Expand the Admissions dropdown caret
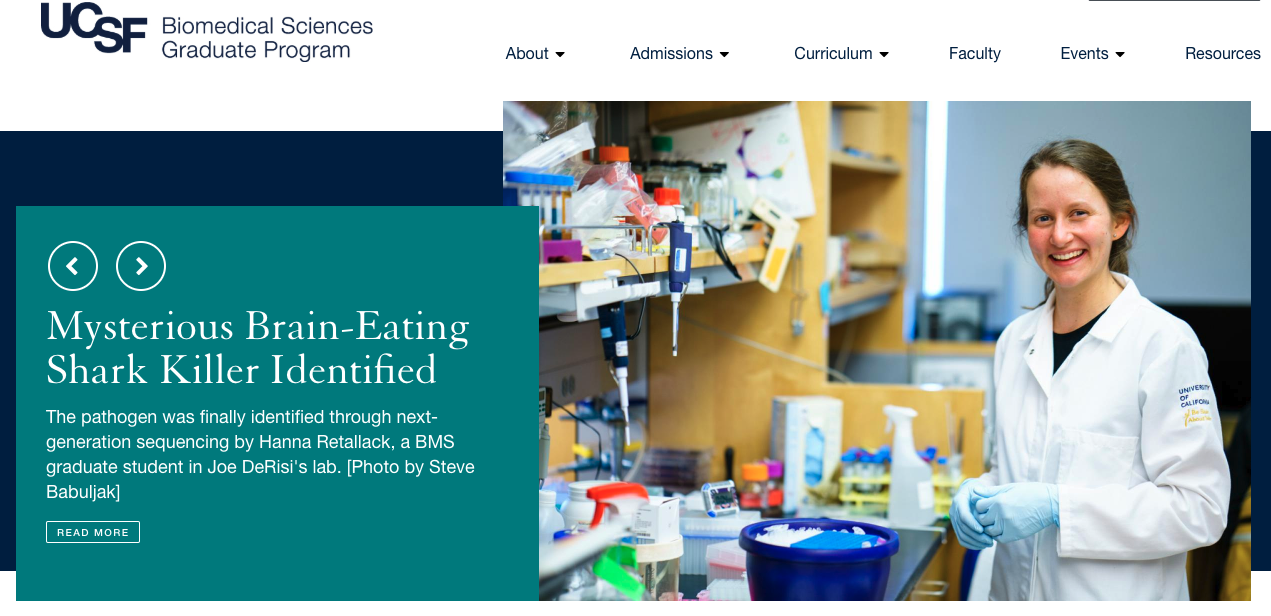 [x=725, y=54]
